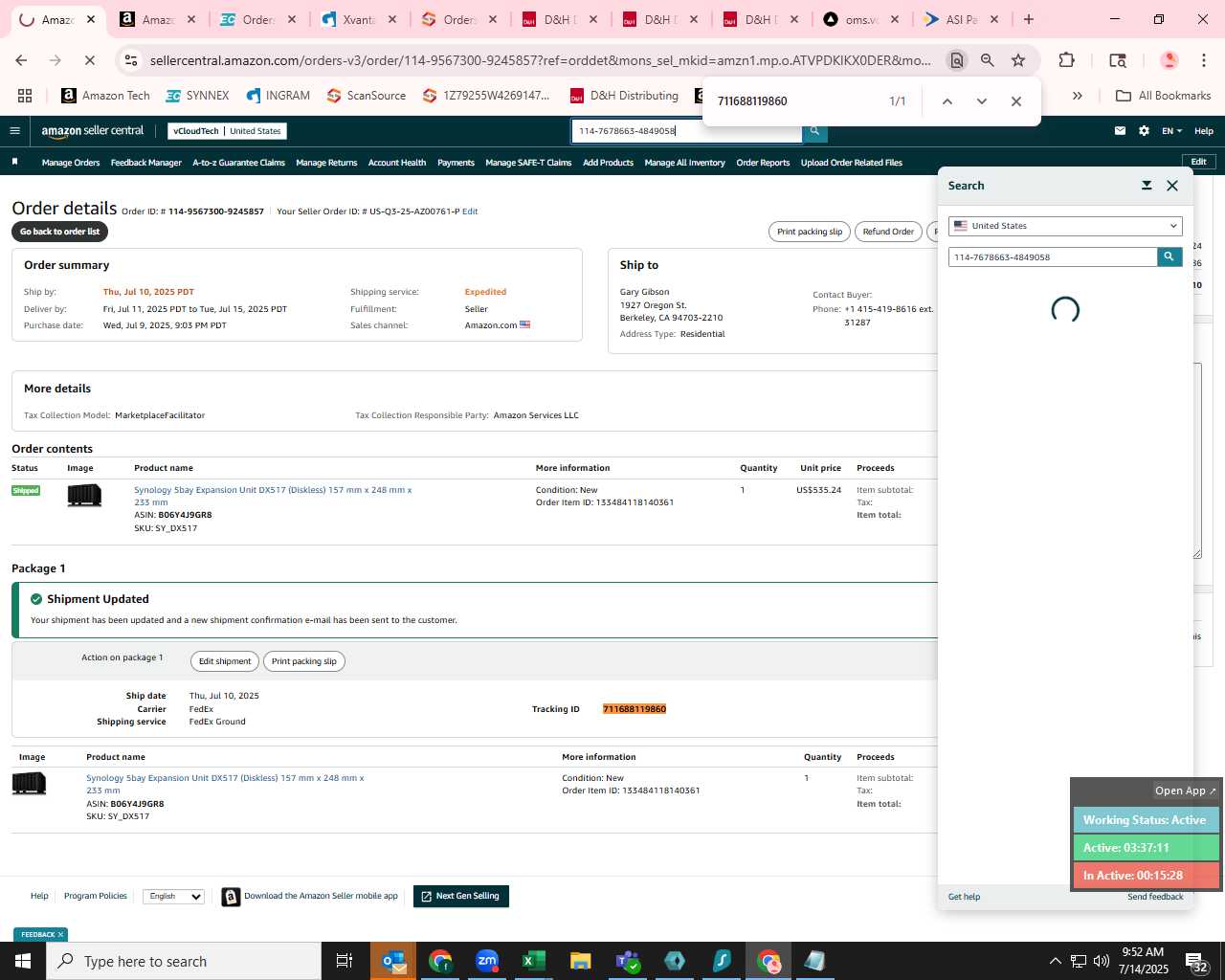
Task: Open the Chrome profile avatar
Action: click(1169, 60)
